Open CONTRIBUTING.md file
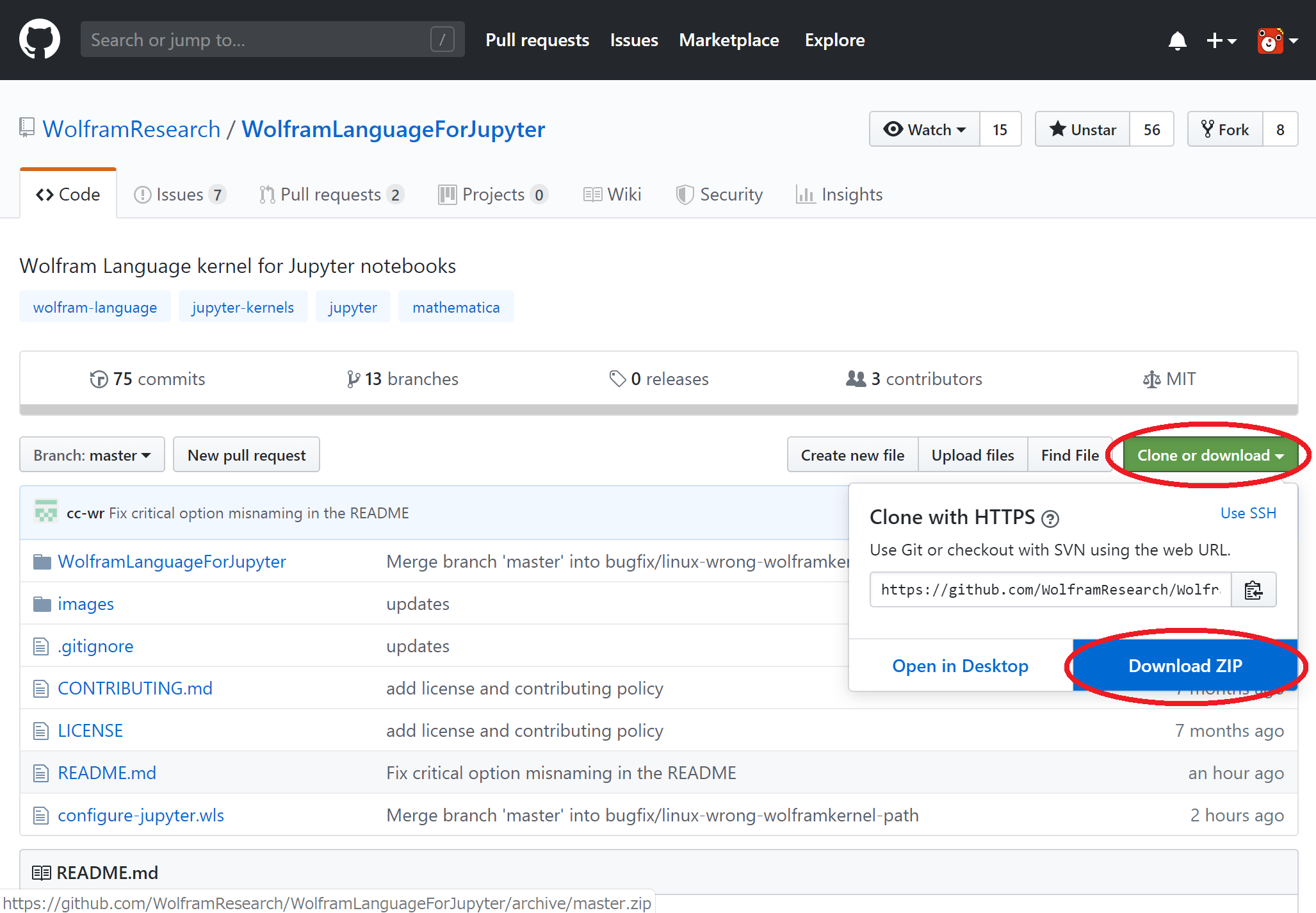This screenshot has width=1316, height=913. (135, 688)
